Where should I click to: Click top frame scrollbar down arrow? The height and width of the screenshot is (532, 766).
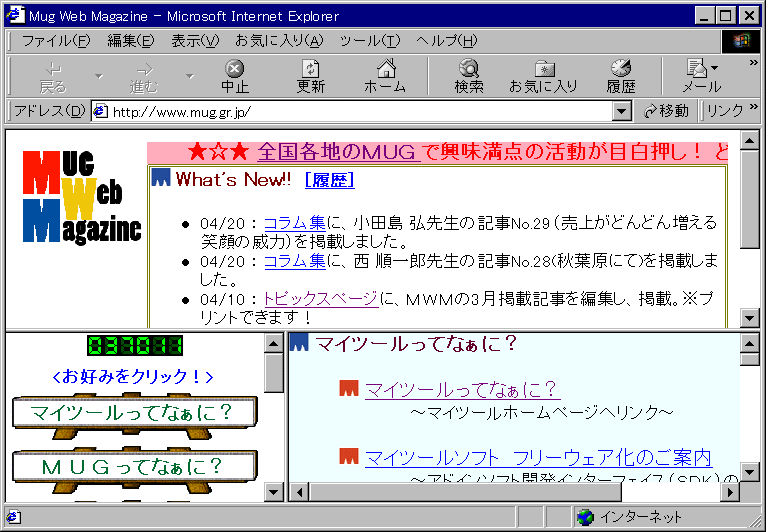[750, 318]
